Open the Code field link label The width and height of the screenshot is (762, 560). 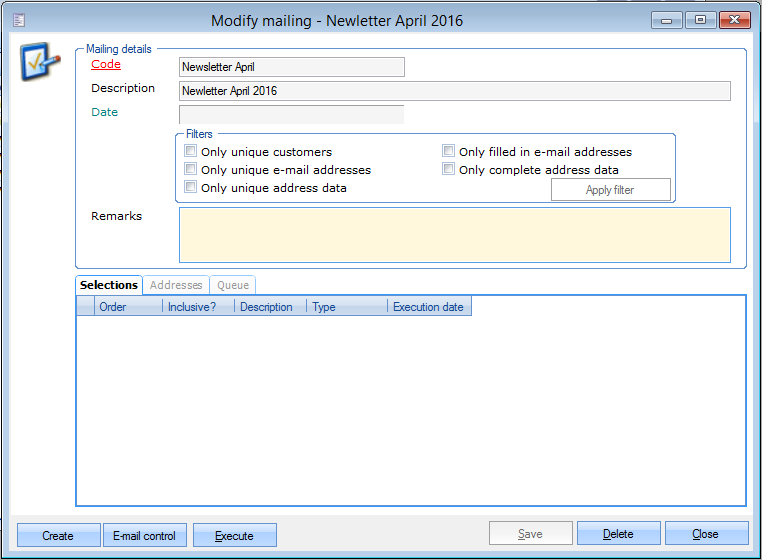point(106,64)
